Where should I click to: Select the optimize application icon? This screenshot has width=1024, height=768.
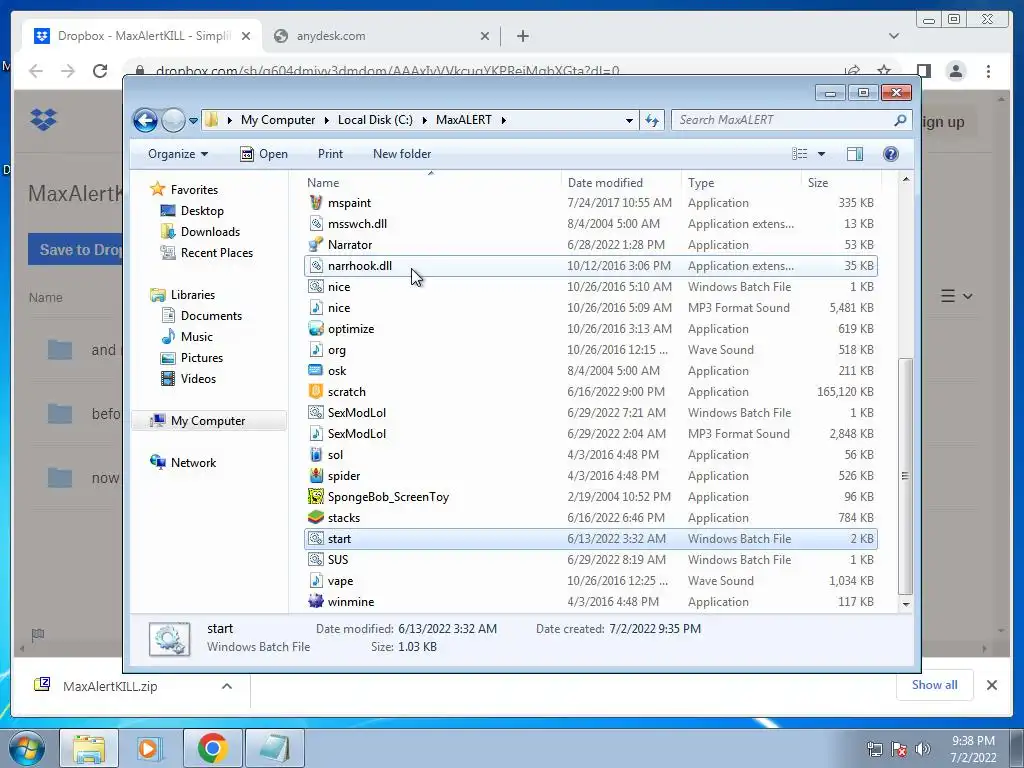click(316, 328)
